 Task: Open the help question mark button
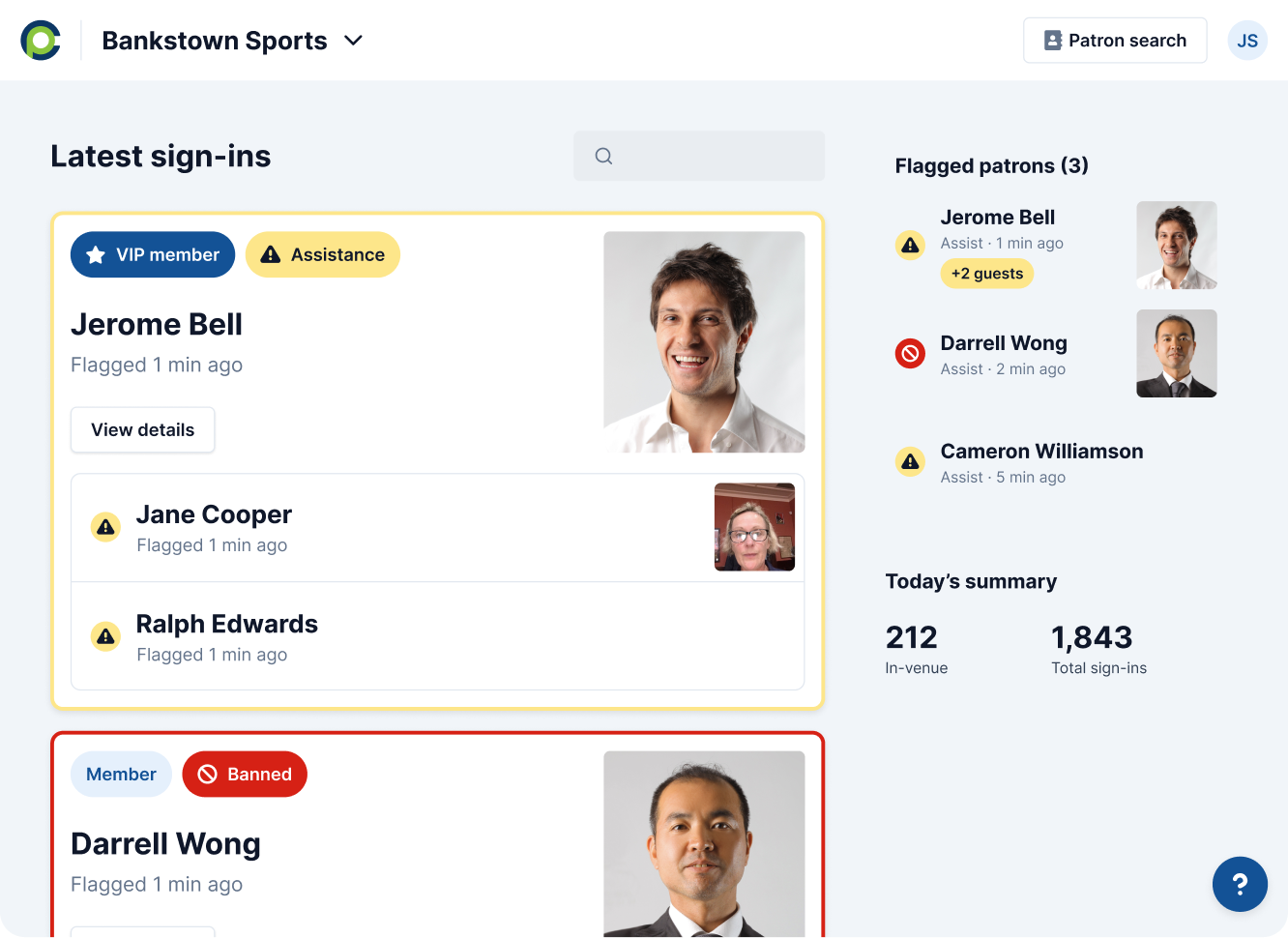1240,884
